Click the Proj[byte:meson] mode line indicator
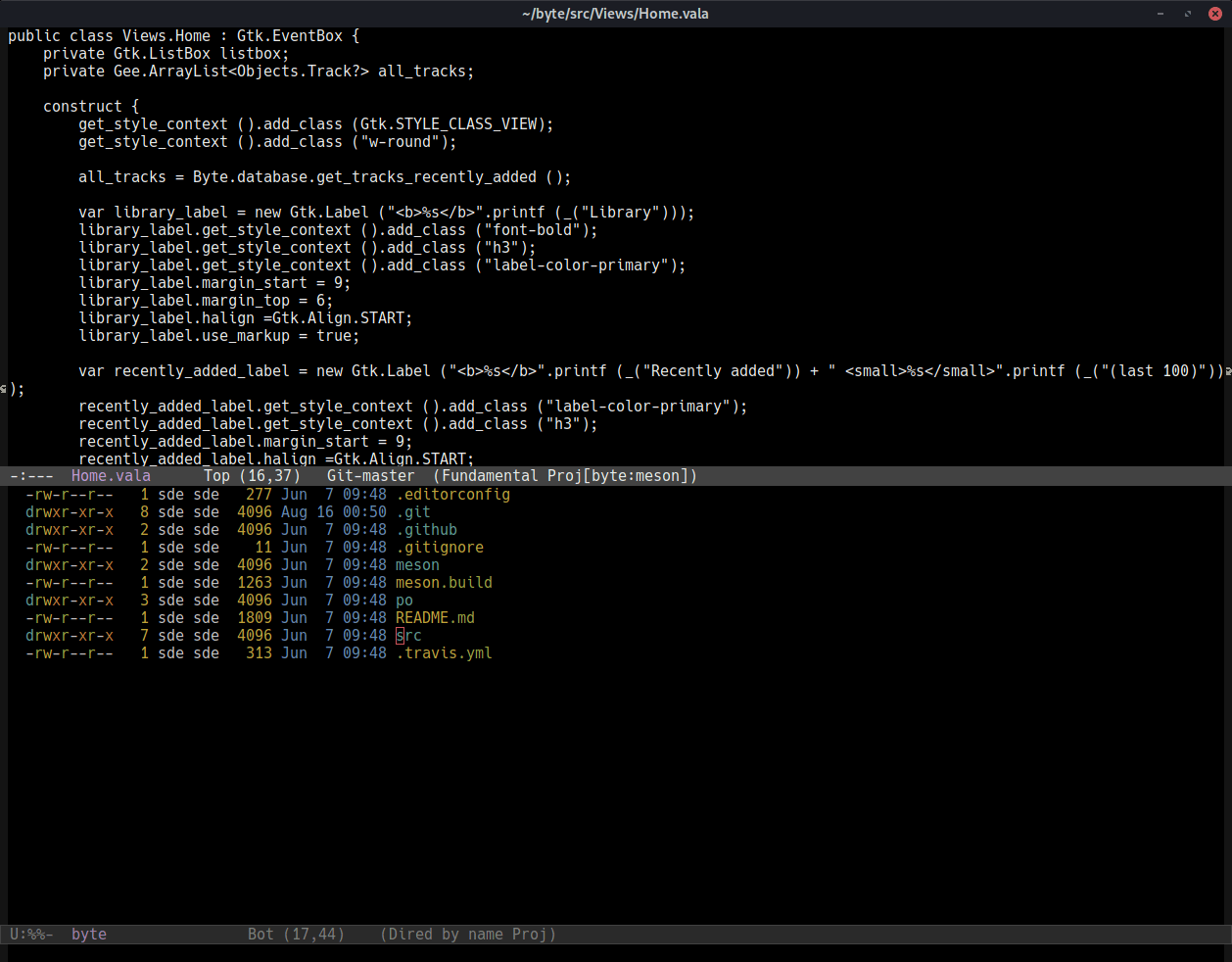 tap(618, 476)
